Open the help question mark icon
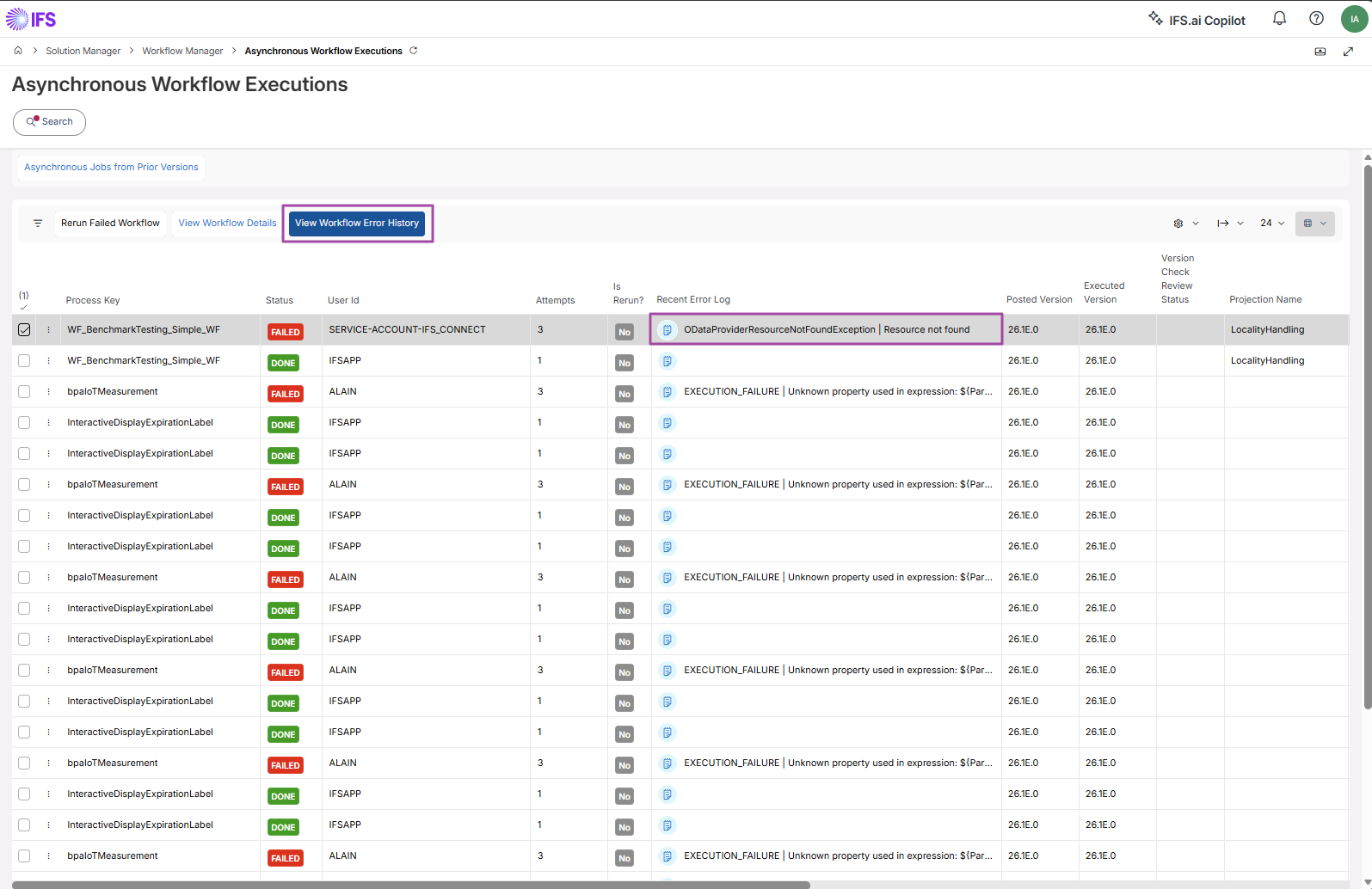The image size is (1372, 889). tap(1316, 18)
